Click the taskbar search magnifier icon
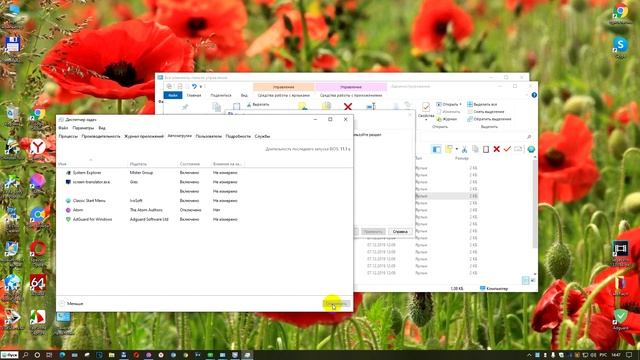 tap(26, 355)
